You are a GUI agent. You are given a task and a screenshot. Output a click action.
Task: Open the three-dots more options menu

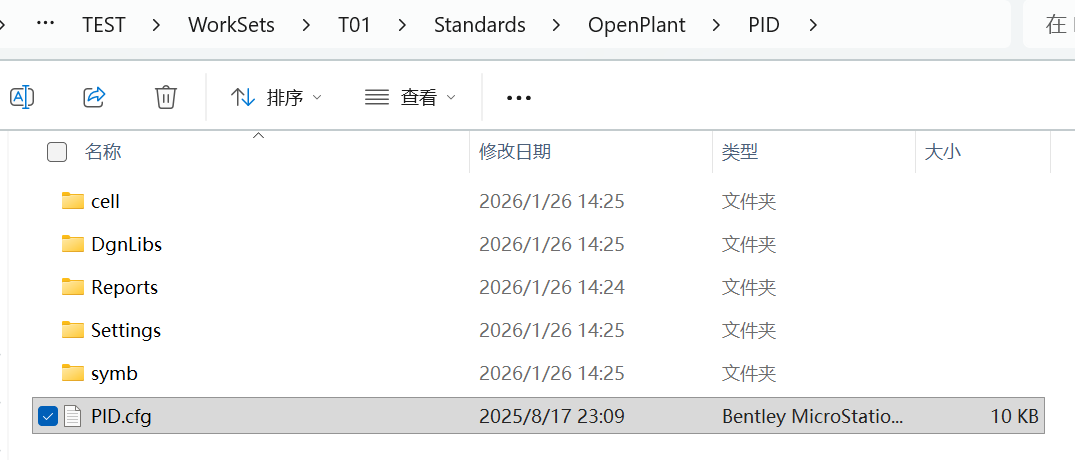point(519,98)
